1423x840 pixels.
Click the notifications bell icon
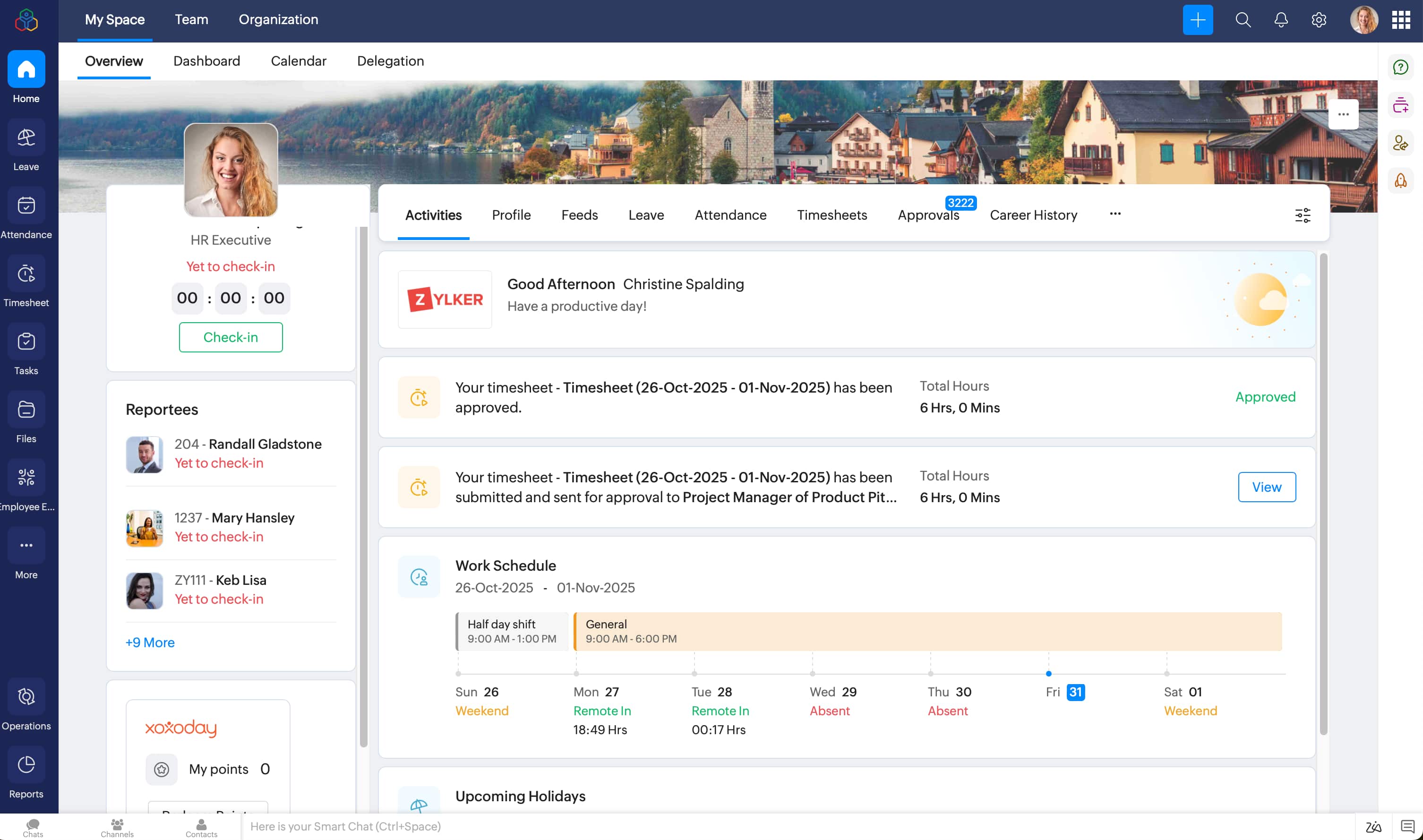[1280, 20]
